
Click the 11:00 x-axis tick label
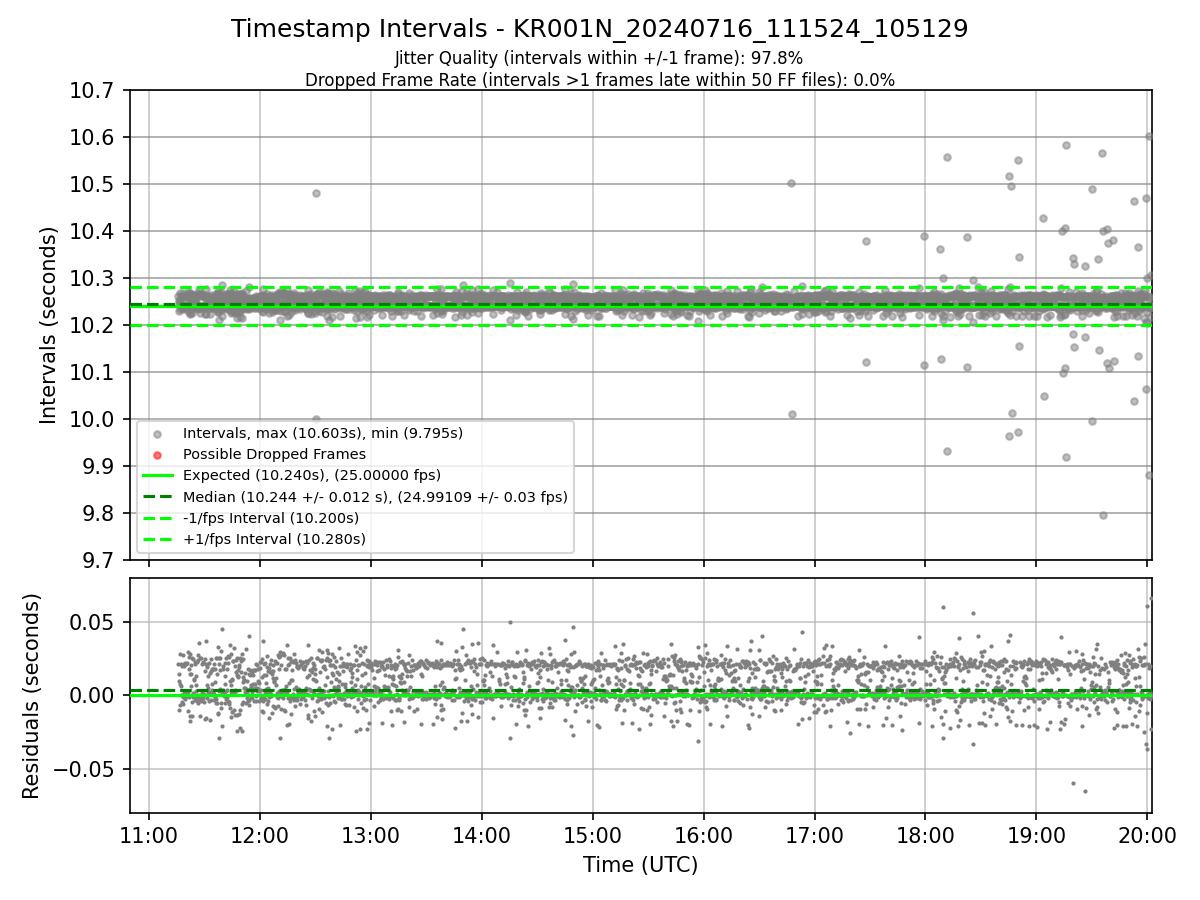point(149,835)
